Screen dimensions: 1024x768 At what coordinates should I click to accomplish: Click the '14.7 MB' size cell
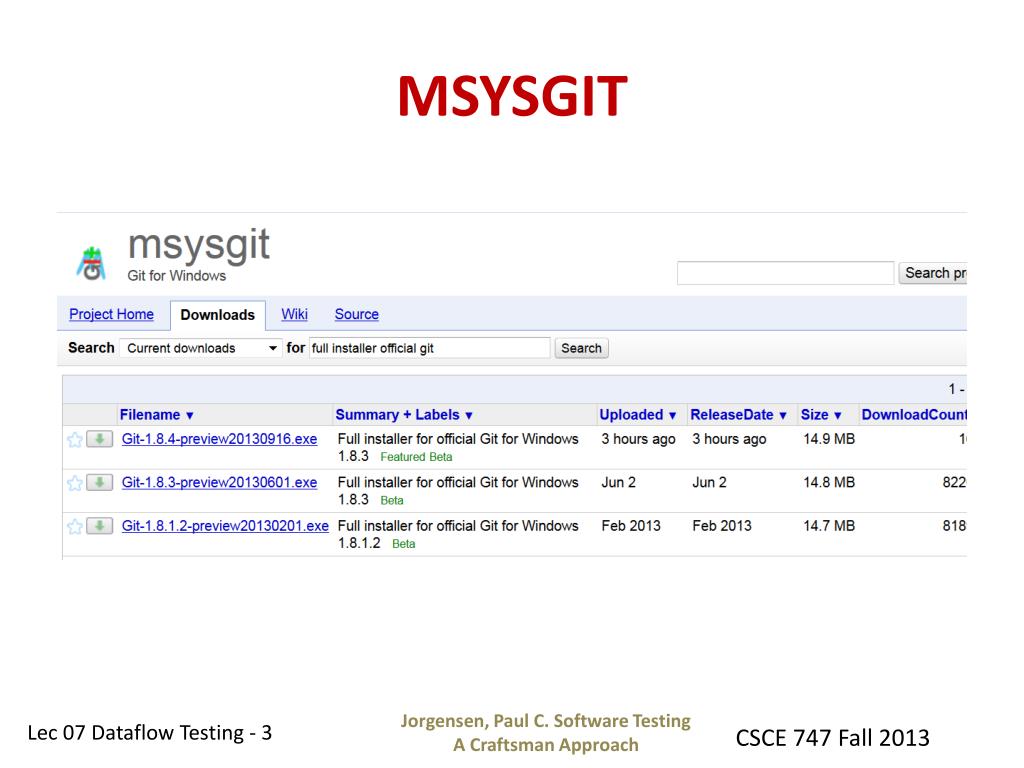[829, 526]
